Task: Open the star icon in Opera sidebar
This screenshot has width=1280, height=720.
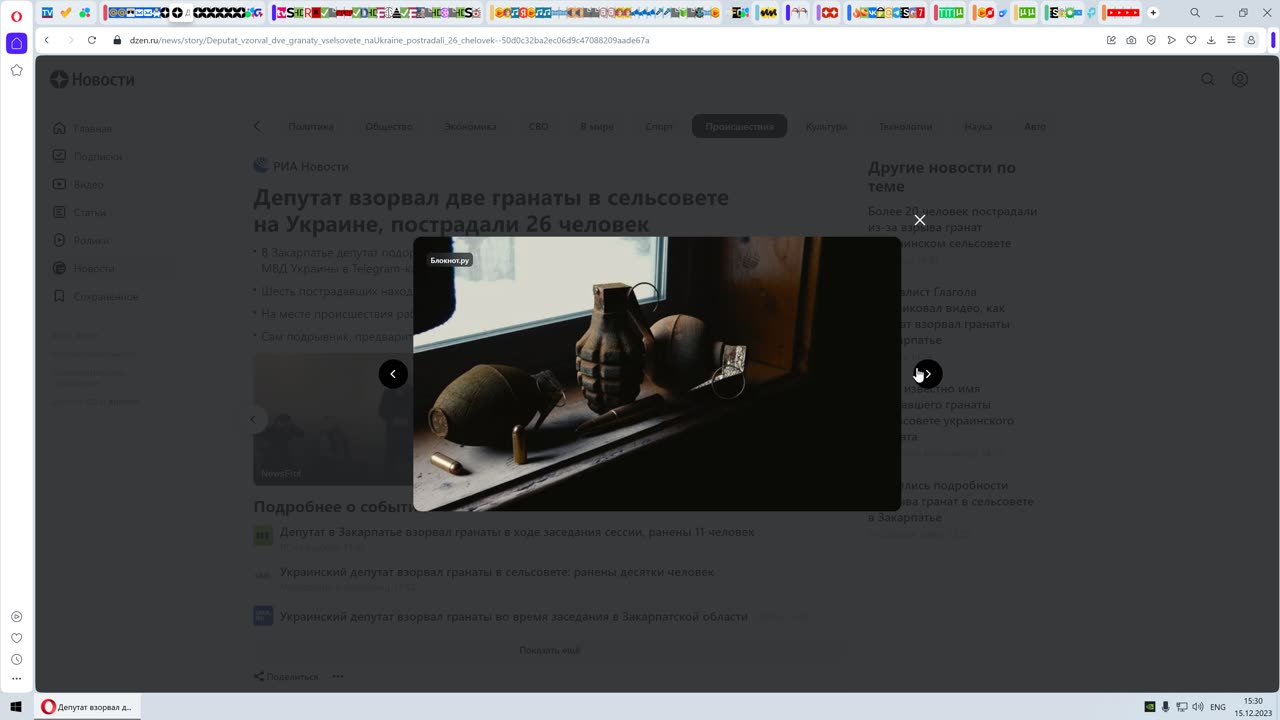Action: [16, 70]
